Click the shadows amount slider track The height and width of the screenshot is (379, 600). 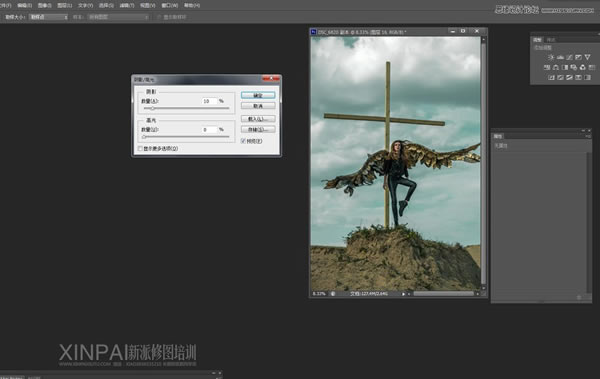186,108
